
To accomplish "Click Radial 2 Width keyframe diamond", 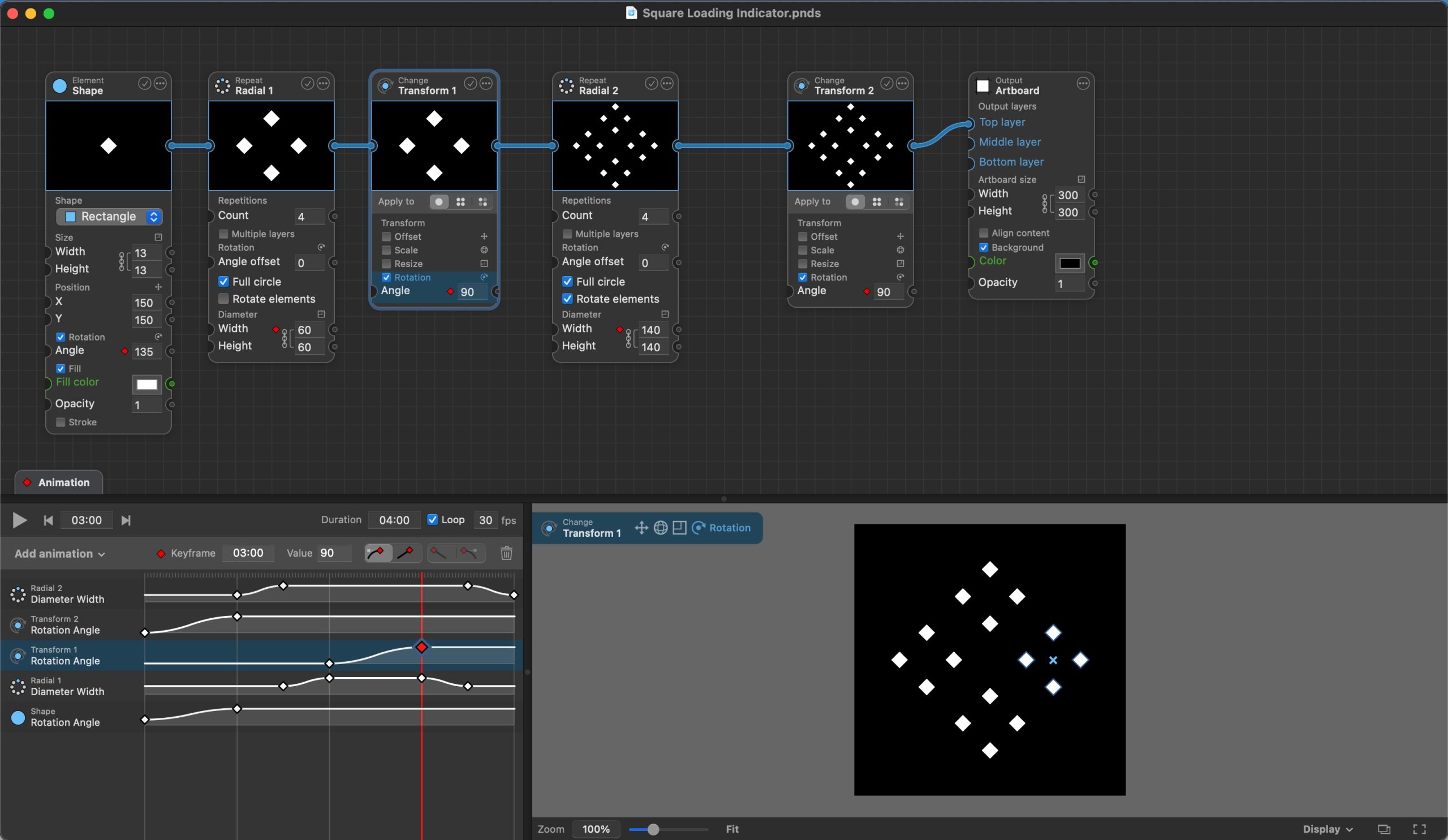I will (619, 329).
